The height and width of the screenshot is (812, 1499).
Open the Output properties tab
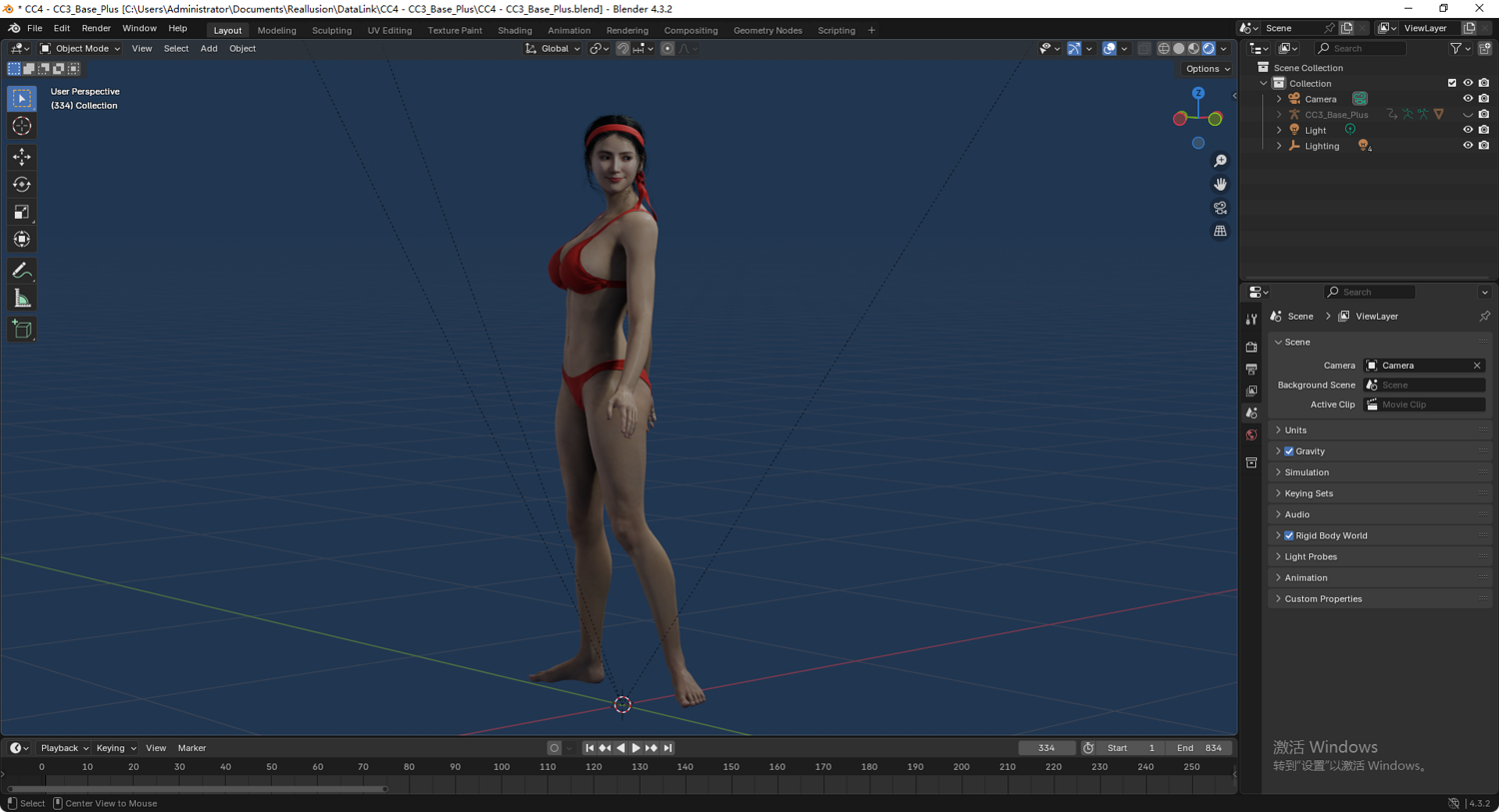pos(1251,369)
